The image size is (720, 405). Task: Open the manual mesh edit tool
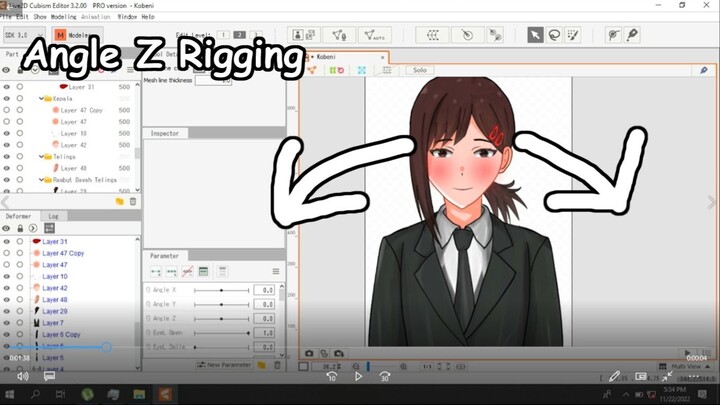pos(339,35)
